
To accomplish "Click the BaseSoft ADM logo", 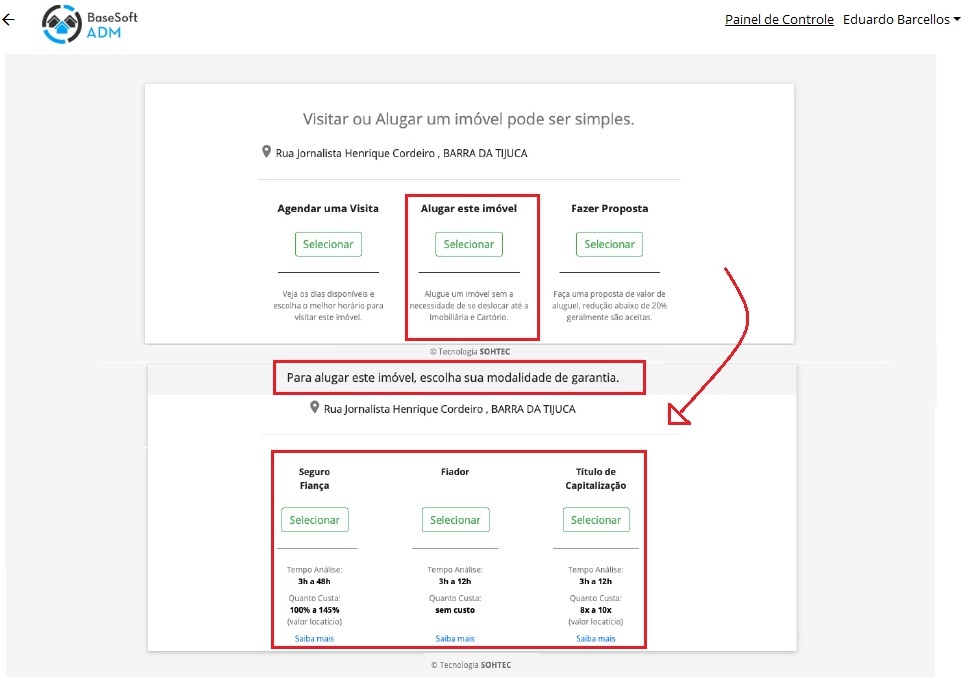I will [x=90, y=23].
